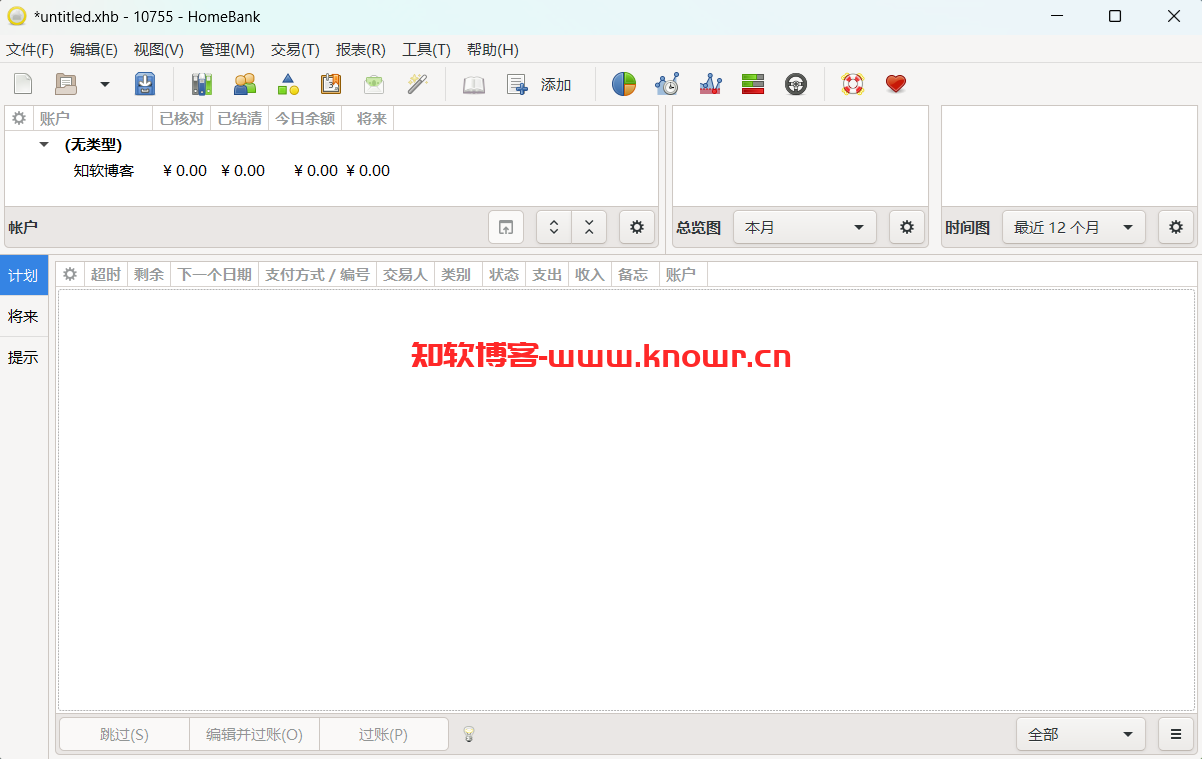
Task: Open trend time report (clock chart icon)
Action: [667, 85]
